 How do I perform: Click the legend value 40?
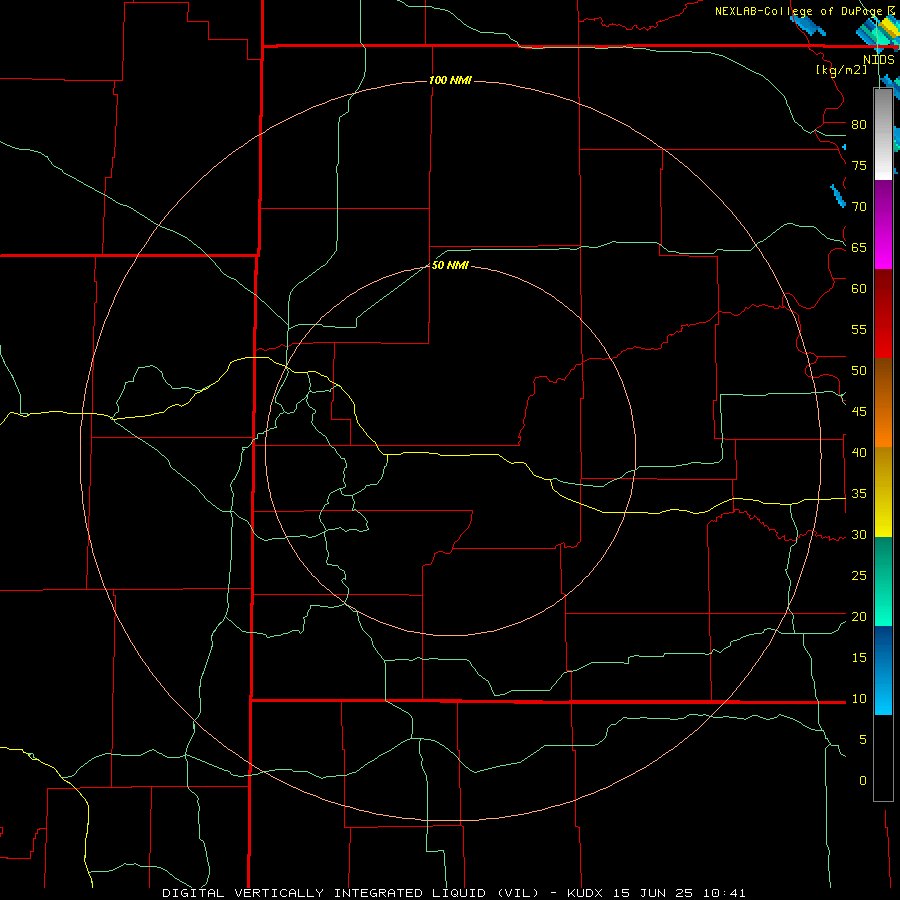coord(859,453)
